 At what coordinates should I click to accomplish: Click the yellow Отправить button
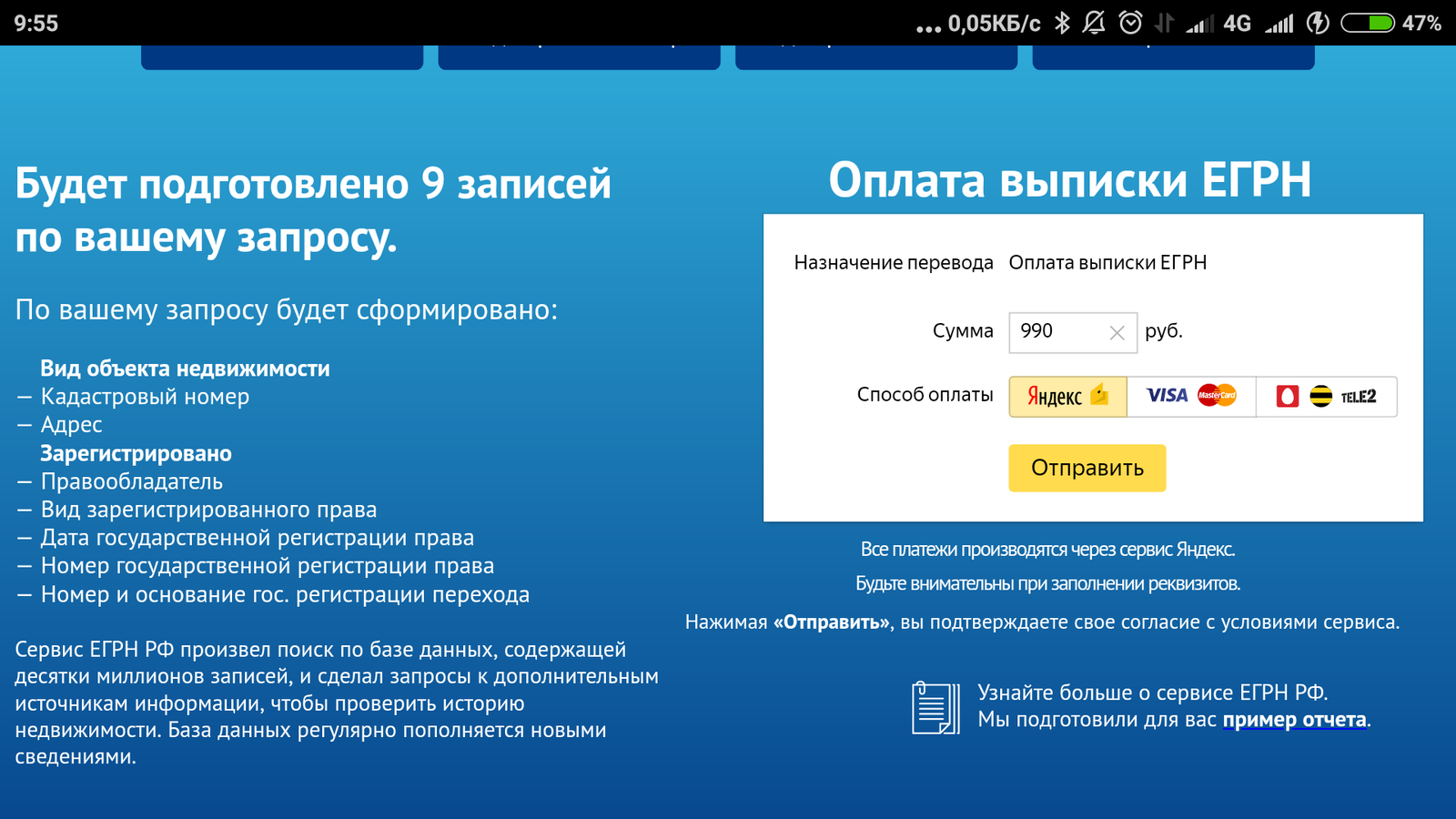pos(1087,468)
